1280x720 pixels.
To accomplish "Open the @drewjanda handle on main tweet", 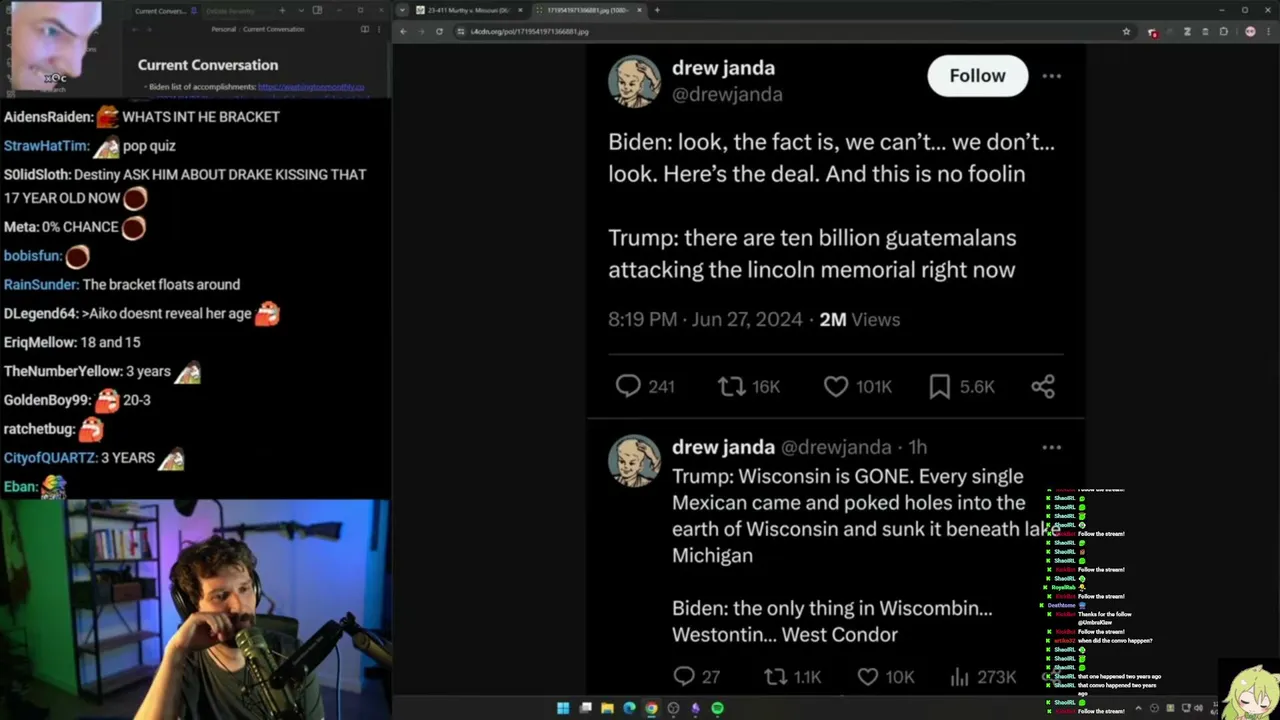I will click(x=727, y=94).
